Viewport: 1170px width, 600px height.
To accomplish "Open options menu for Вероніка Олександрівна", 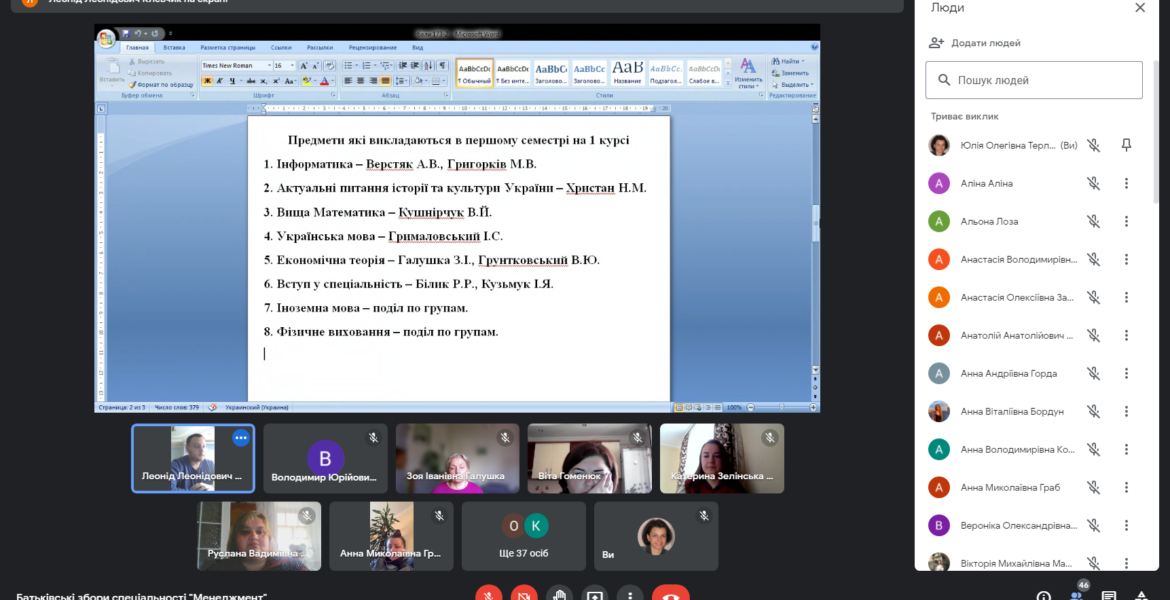I will point(1126,525).
